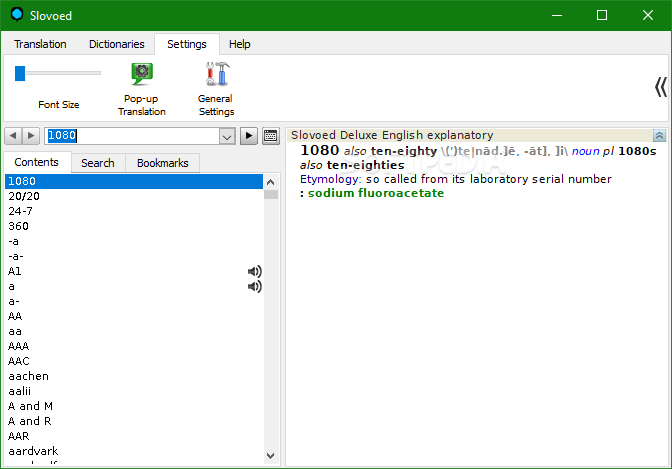Viewport: 672px width, 469px height.
Task: Follow the sodium fluoroacetate link
Action: pyautogui.click(x=376, y=193)
